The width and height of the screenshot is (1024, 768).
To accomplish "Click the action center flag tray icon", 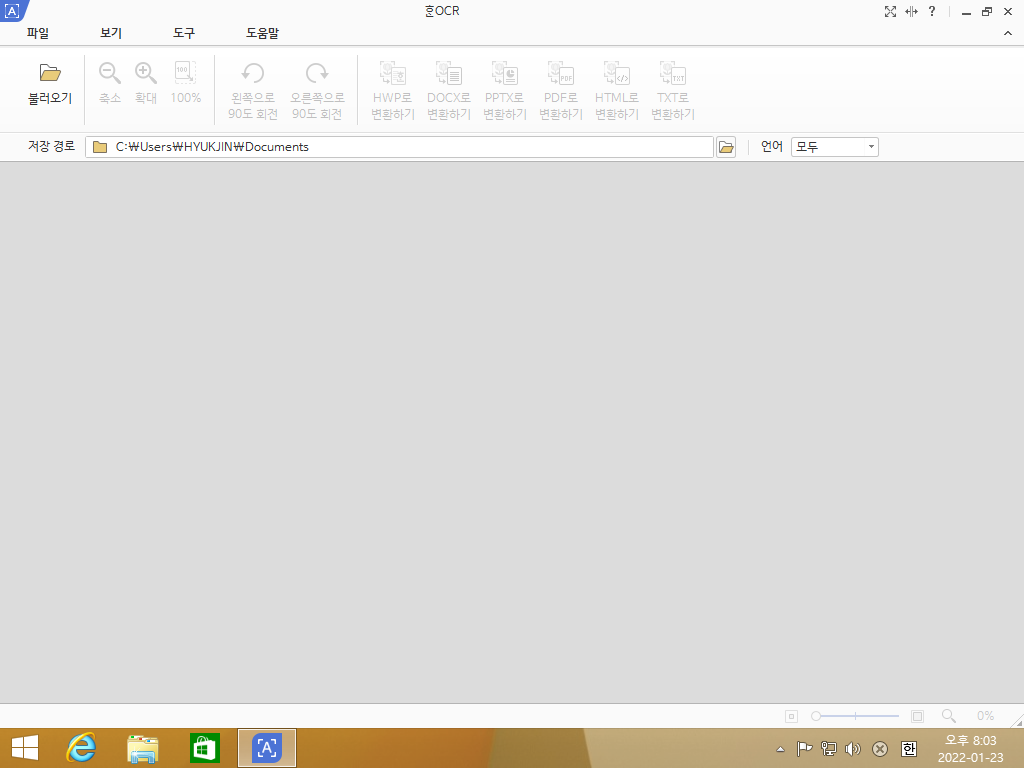I will (805, 749).
